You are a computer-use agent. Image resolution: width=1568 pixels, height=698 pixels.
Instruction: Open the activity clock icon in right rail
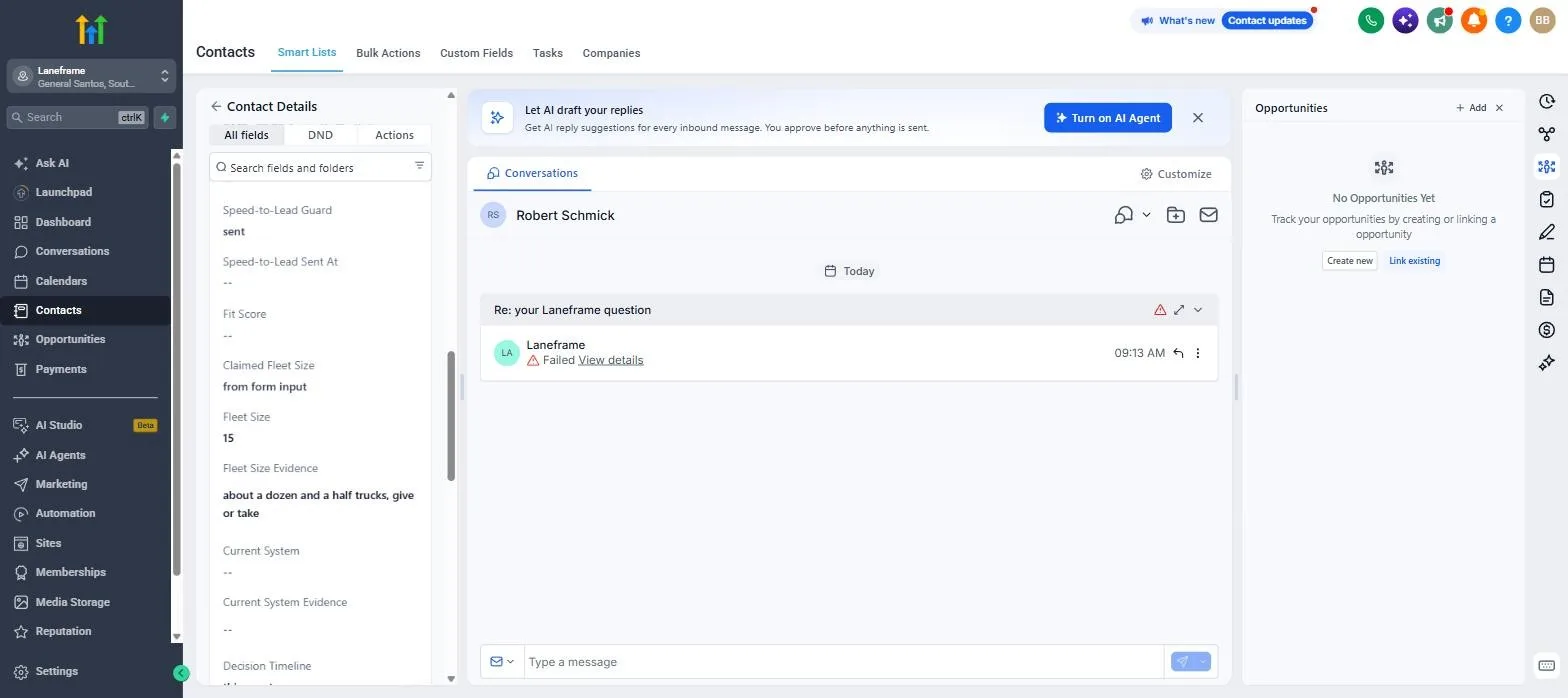click(1547, 102)
